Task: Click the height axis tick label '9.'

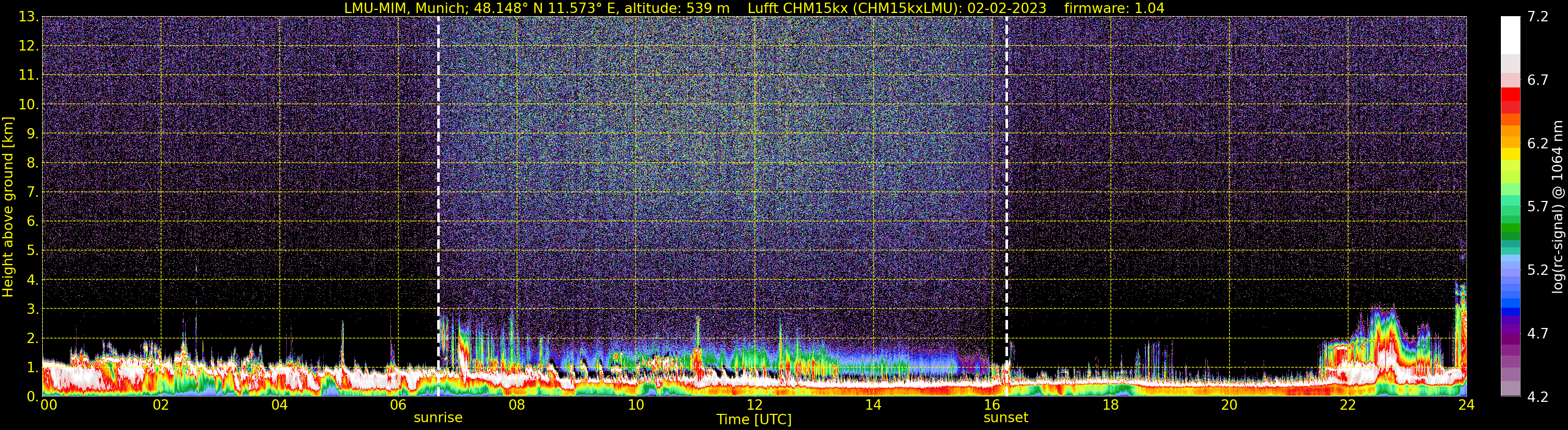Action: [33, 133]
